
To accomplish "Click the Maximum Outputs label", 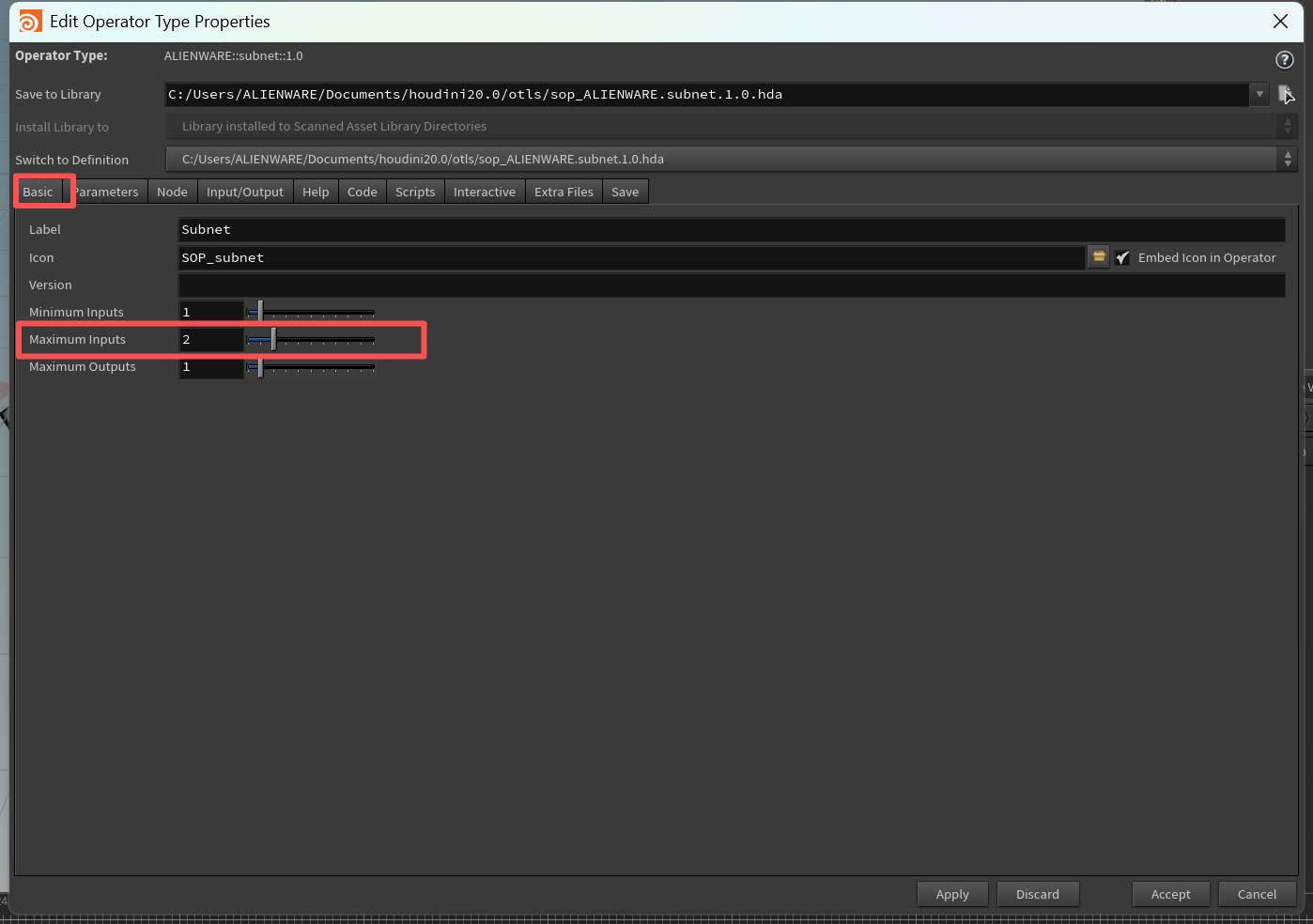I will 83,366.
